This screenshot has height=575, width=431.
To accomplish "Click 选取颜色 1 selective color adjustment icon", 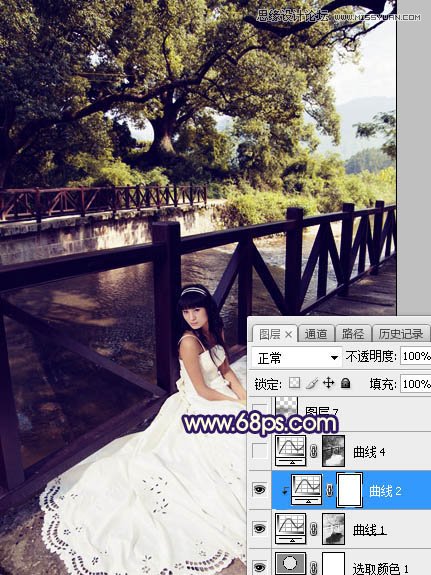I will click(x=291, y=563).
